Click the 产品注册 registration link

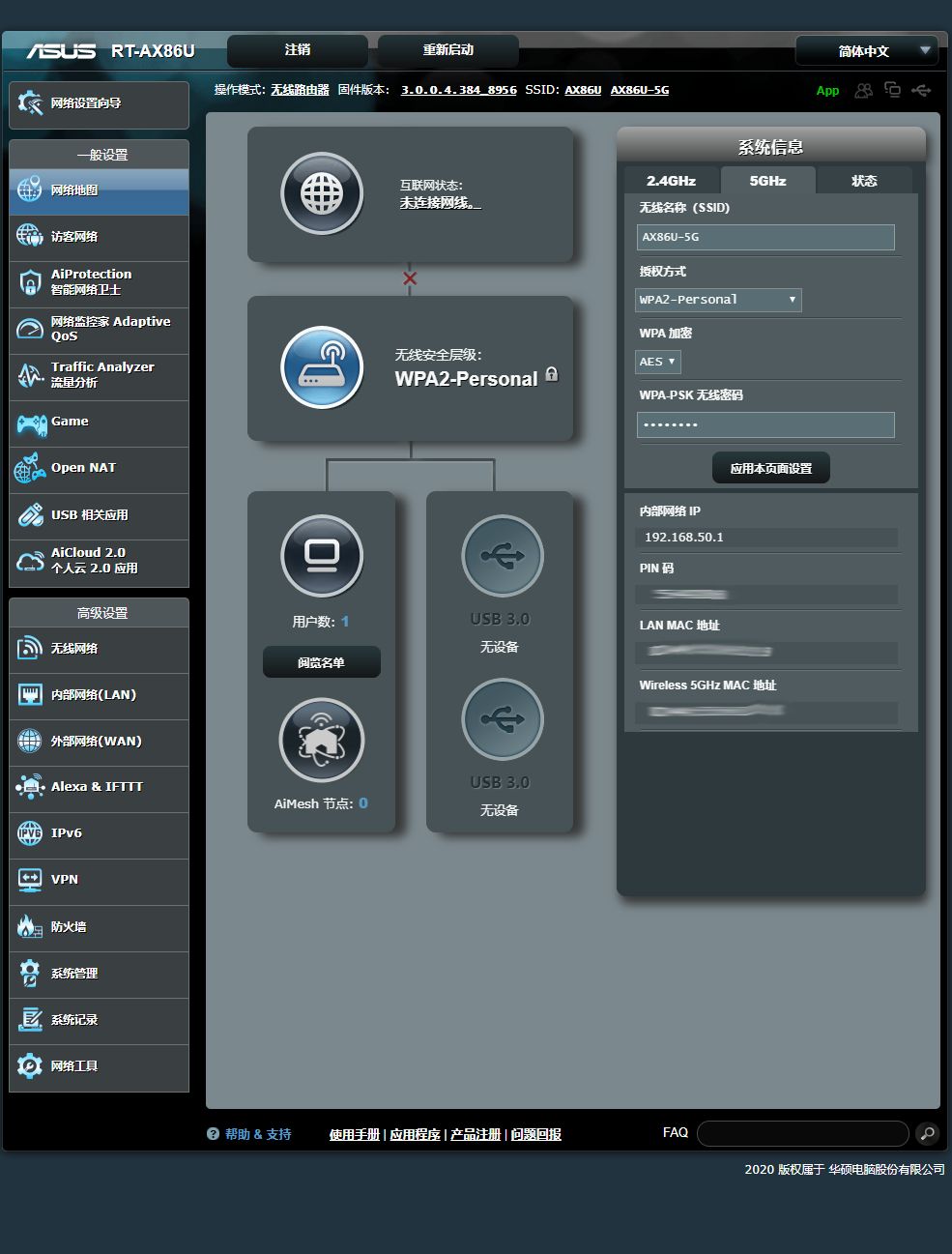(476, 1134)
